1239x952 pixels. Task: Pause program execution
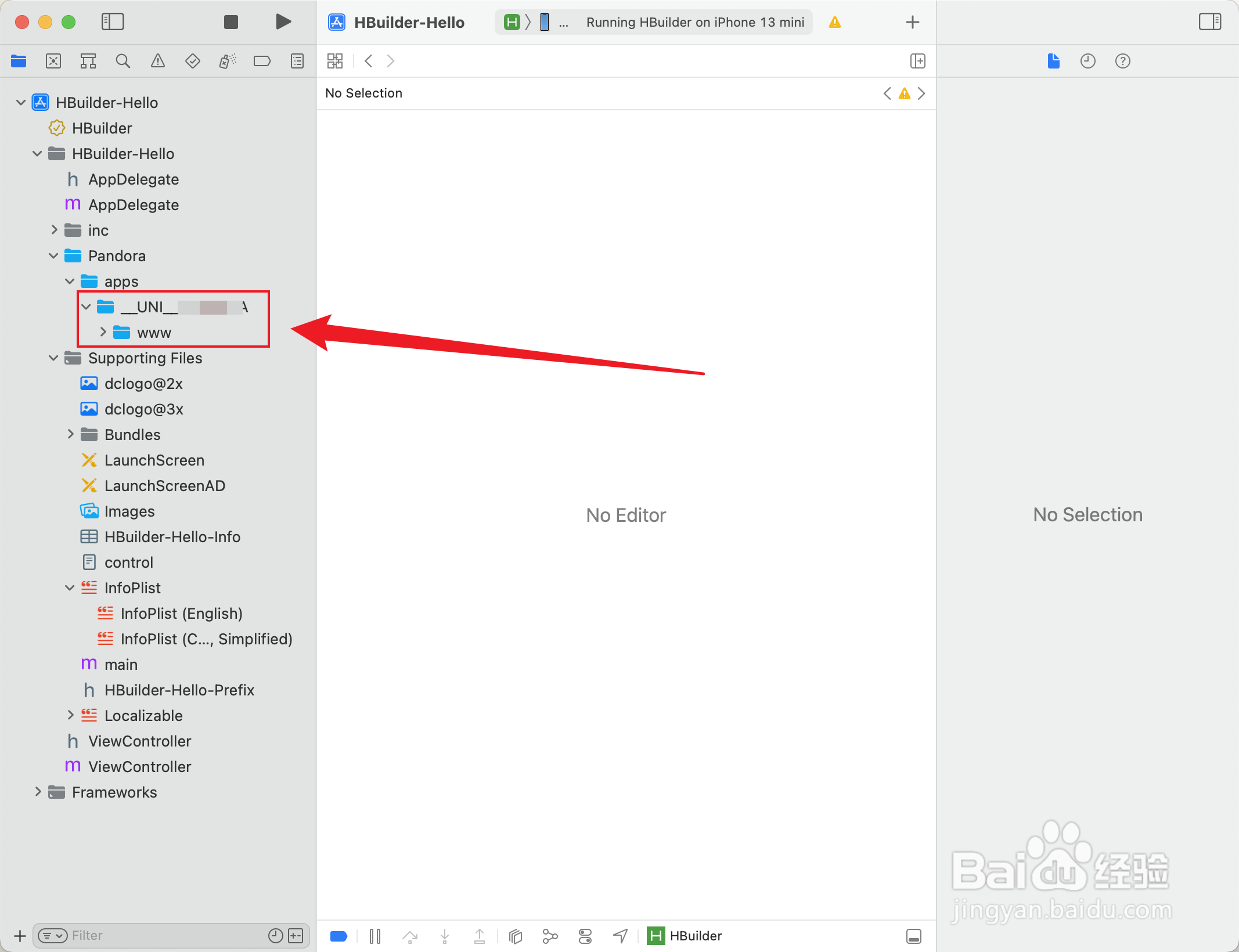tap(375, 936)
